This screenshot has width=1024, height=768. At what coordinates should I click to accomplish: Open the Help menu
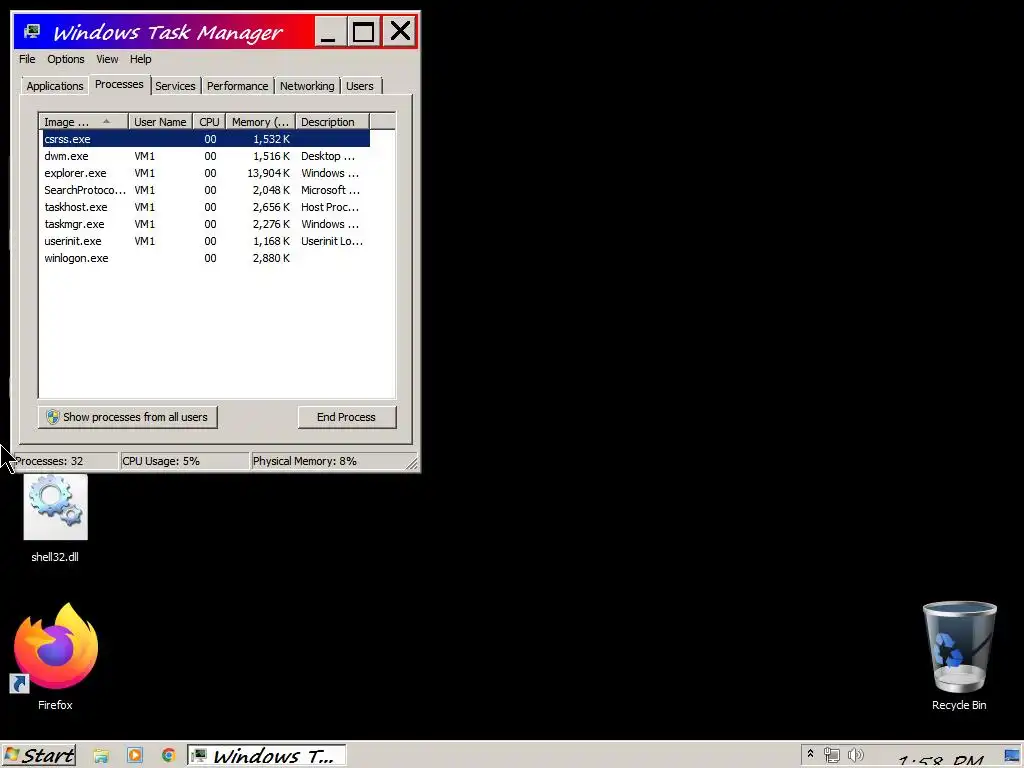140,59
